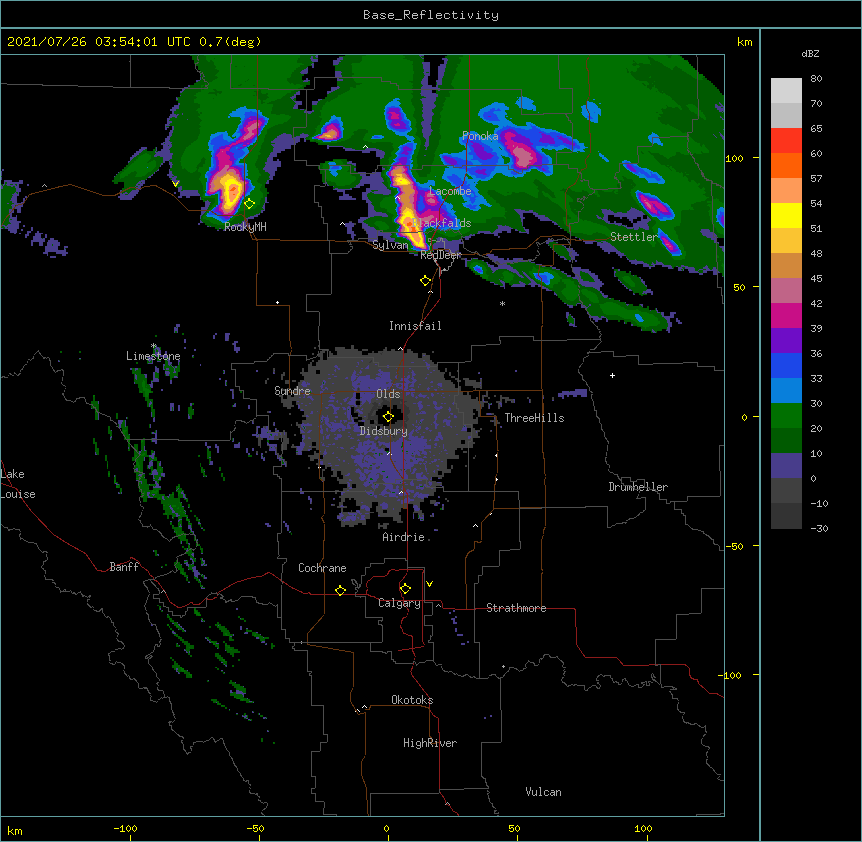Pick the magenta swatch between 42 and 39 dBZ

coord(786,315)
